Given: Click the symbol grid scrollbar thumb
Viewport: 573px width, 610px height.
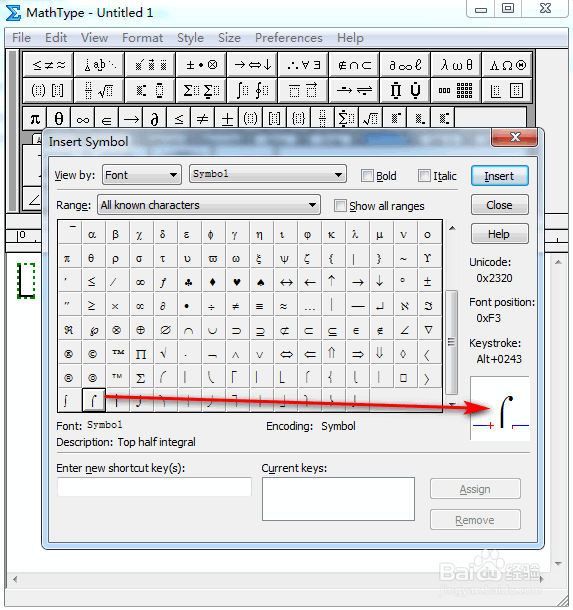Looking at the screenshot, I should tap(451, 342).
